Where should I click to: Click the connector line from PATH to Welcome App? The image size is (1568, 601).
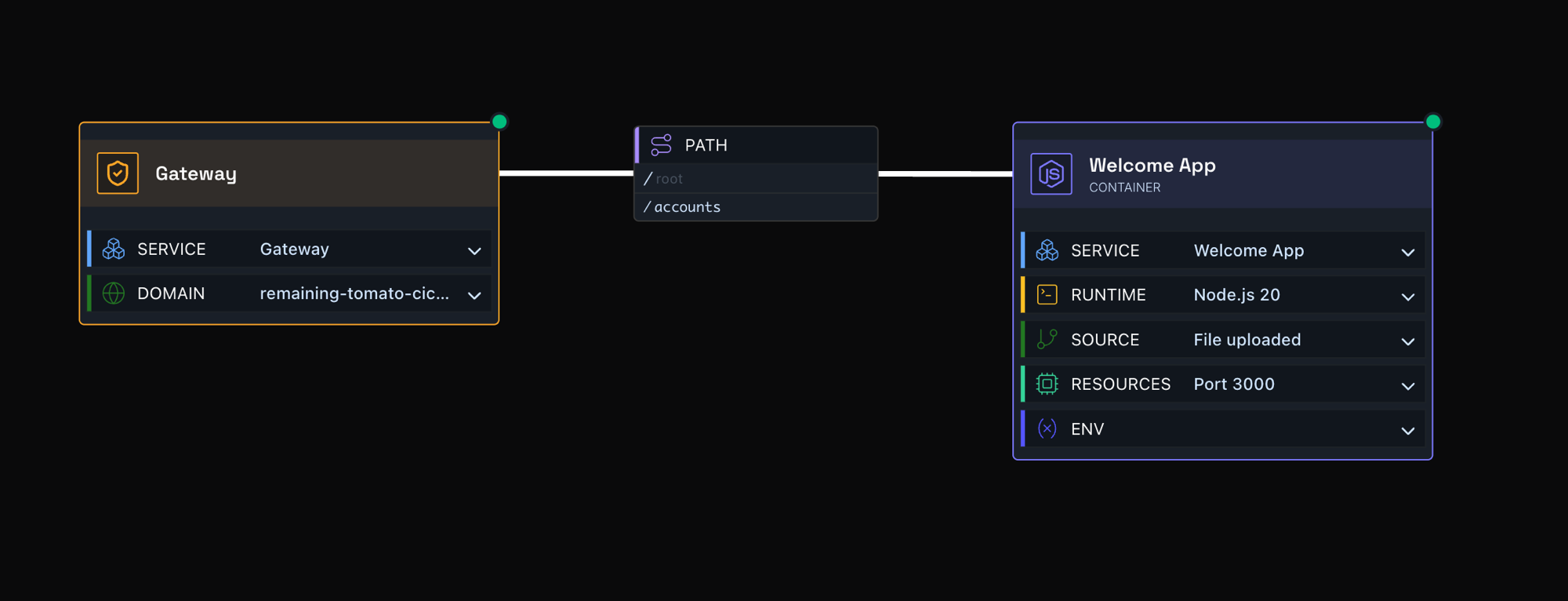pyautogui.click(x=946, y=173)
